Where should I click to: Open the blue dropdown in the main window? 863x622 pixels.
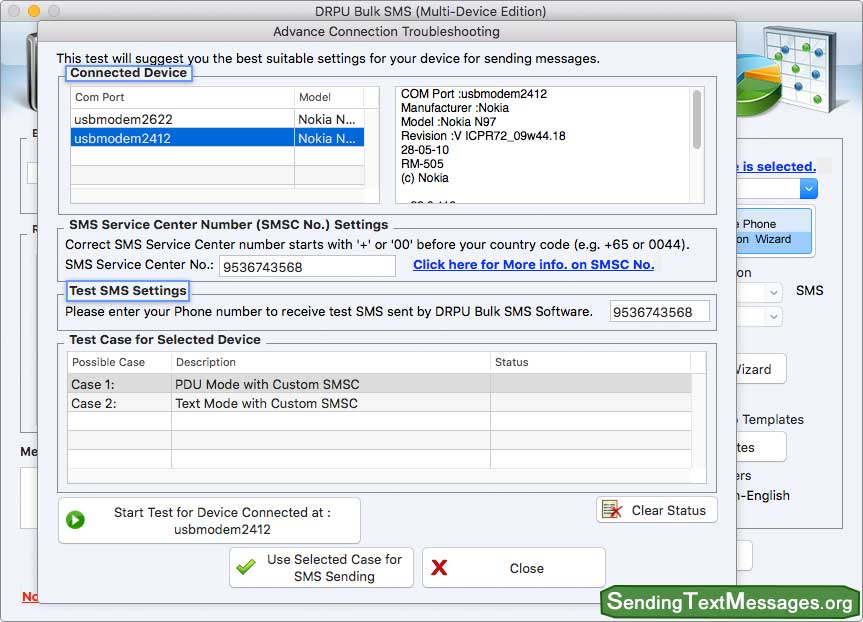tap(808, 189)
